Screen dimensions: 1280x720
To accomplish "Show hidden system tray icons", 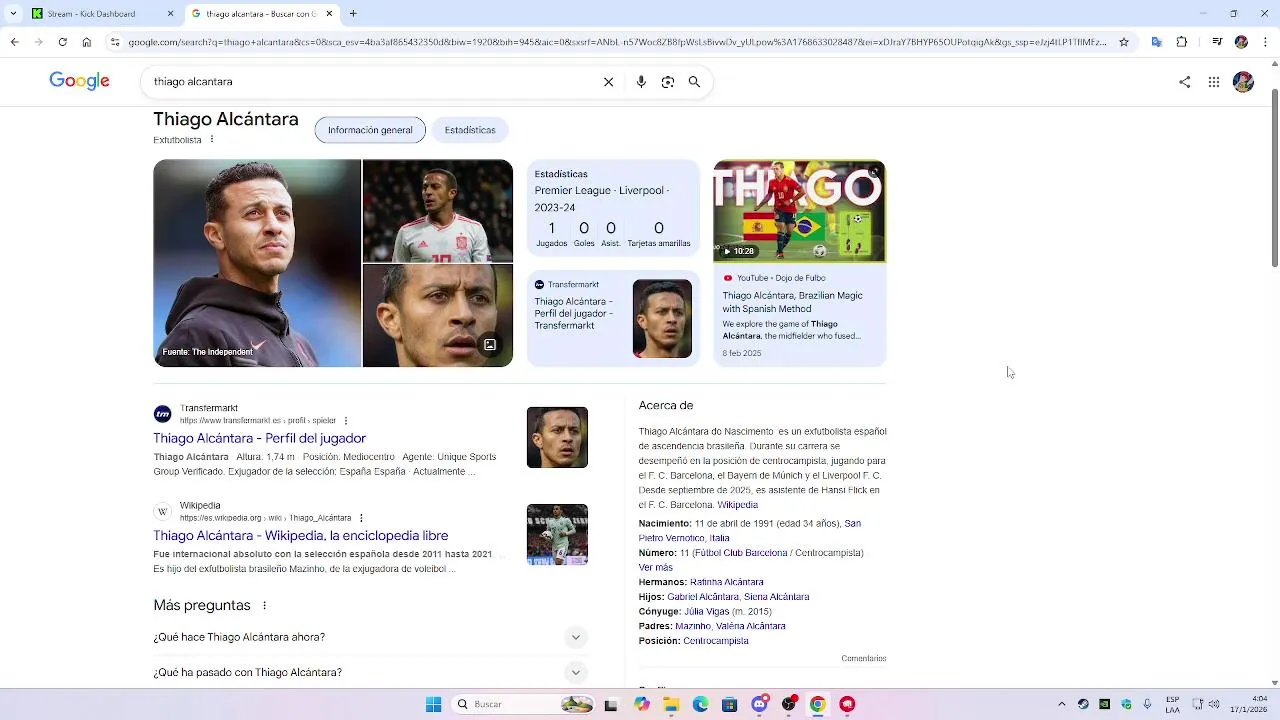I will tap(1062, 704).
